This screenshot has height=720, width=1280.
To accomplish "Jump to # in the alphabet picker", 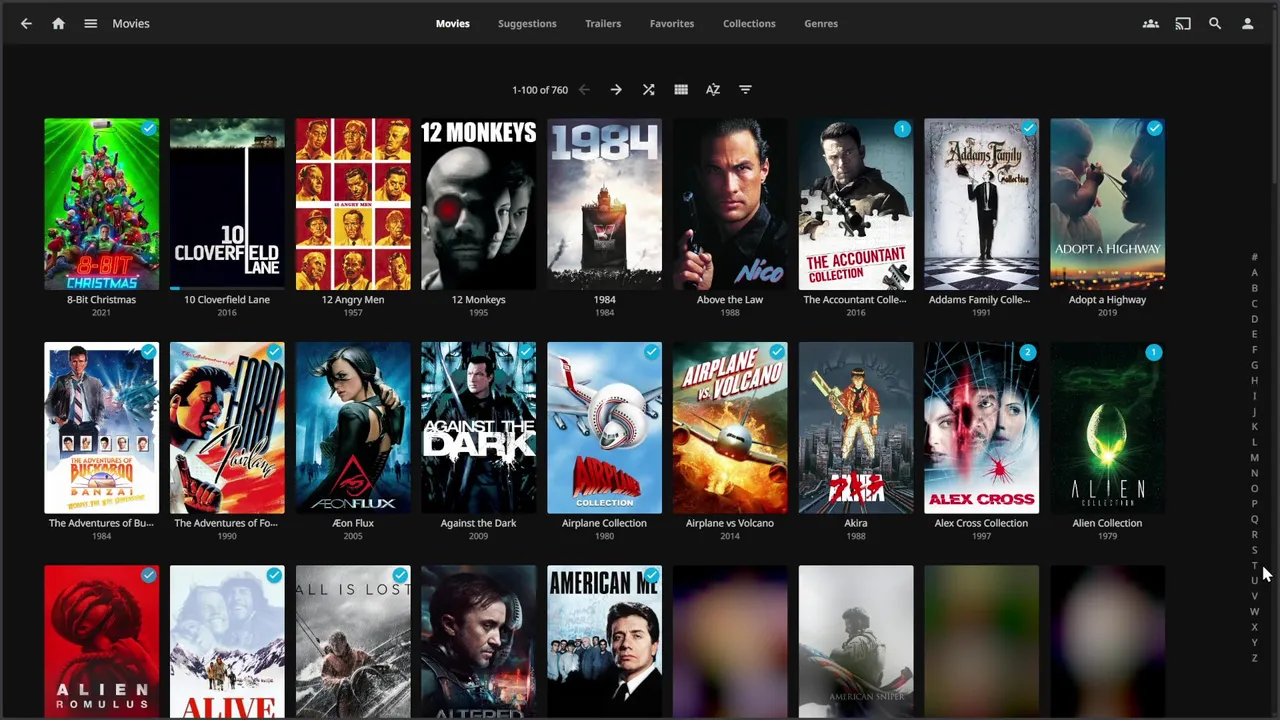I will pyautogui.click(x=1254, y=257).
